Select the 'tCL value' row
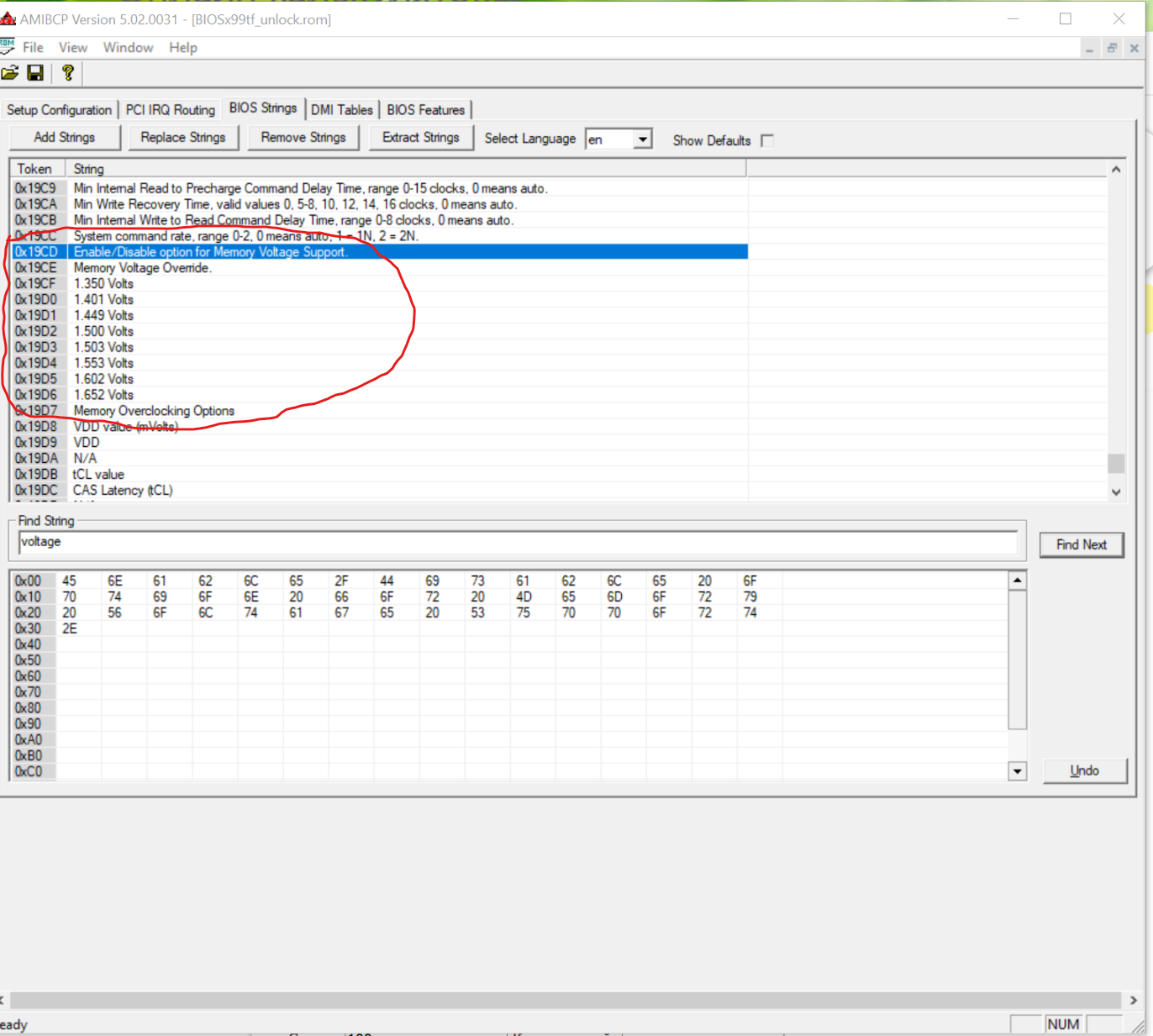Screen dimensions: 1153x1036 (380, 475)
